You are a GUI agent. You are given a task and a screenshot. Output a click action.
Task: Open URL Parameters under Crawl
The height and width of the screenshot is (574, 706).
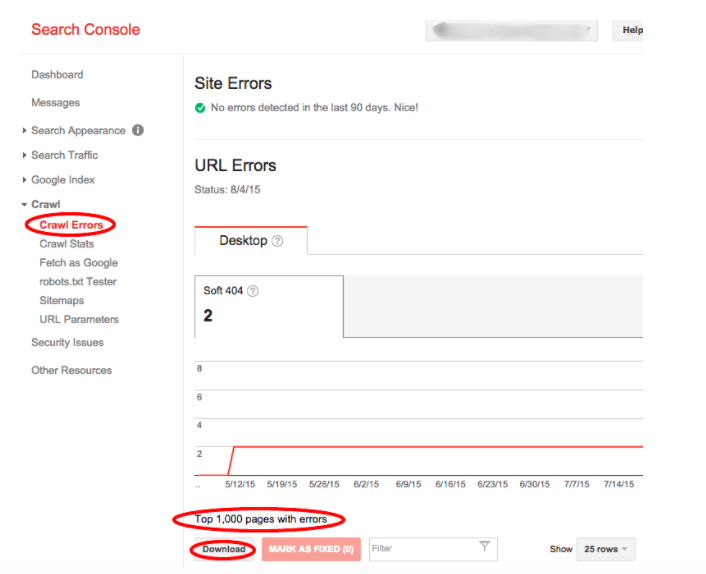pyautogui.click(x=79, y=320)
